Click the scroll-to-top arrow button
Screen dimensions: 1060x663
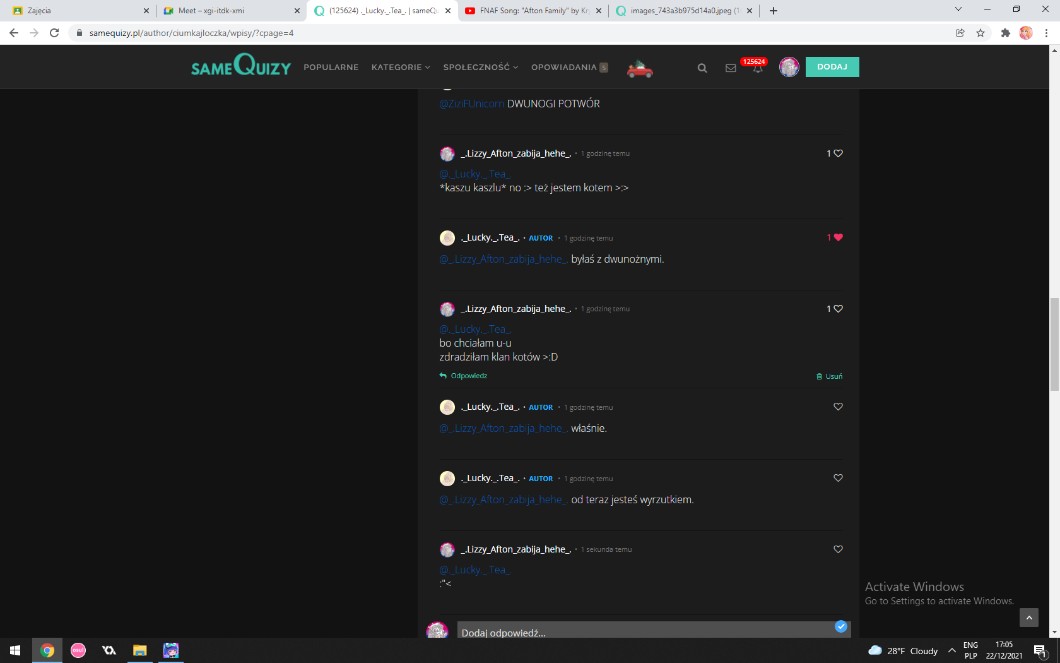pyautogui.click(x=1029, y=617)
